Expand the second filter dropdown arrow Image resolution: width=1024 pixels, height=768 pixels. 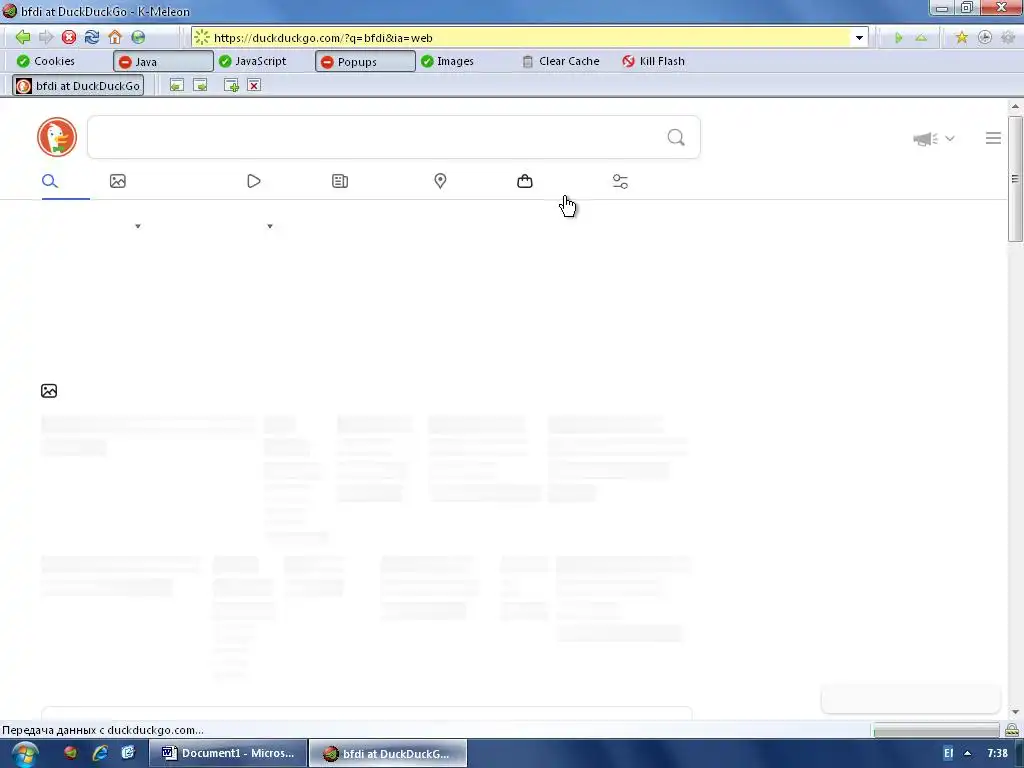(270, 227)
